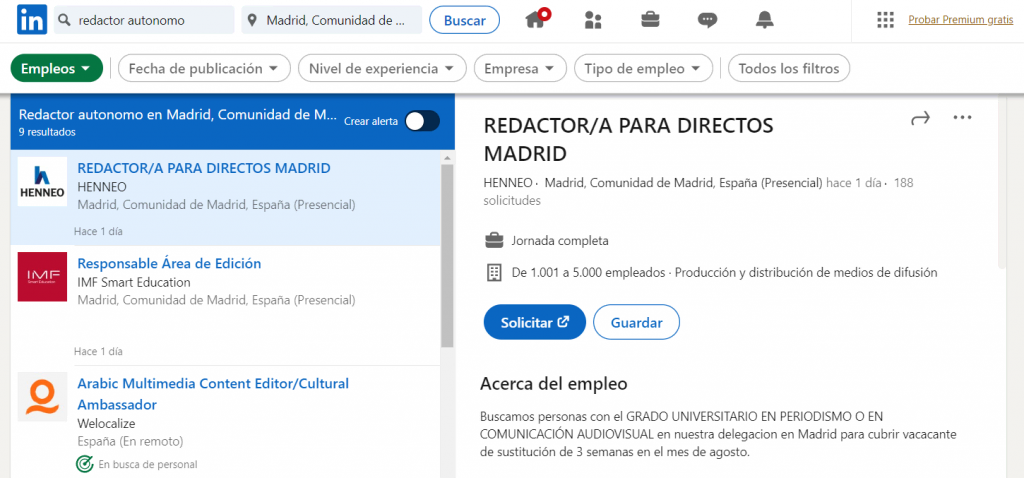Click Probar Premium gratis link
Screen dimensions: 1024x478
(961, 20)
